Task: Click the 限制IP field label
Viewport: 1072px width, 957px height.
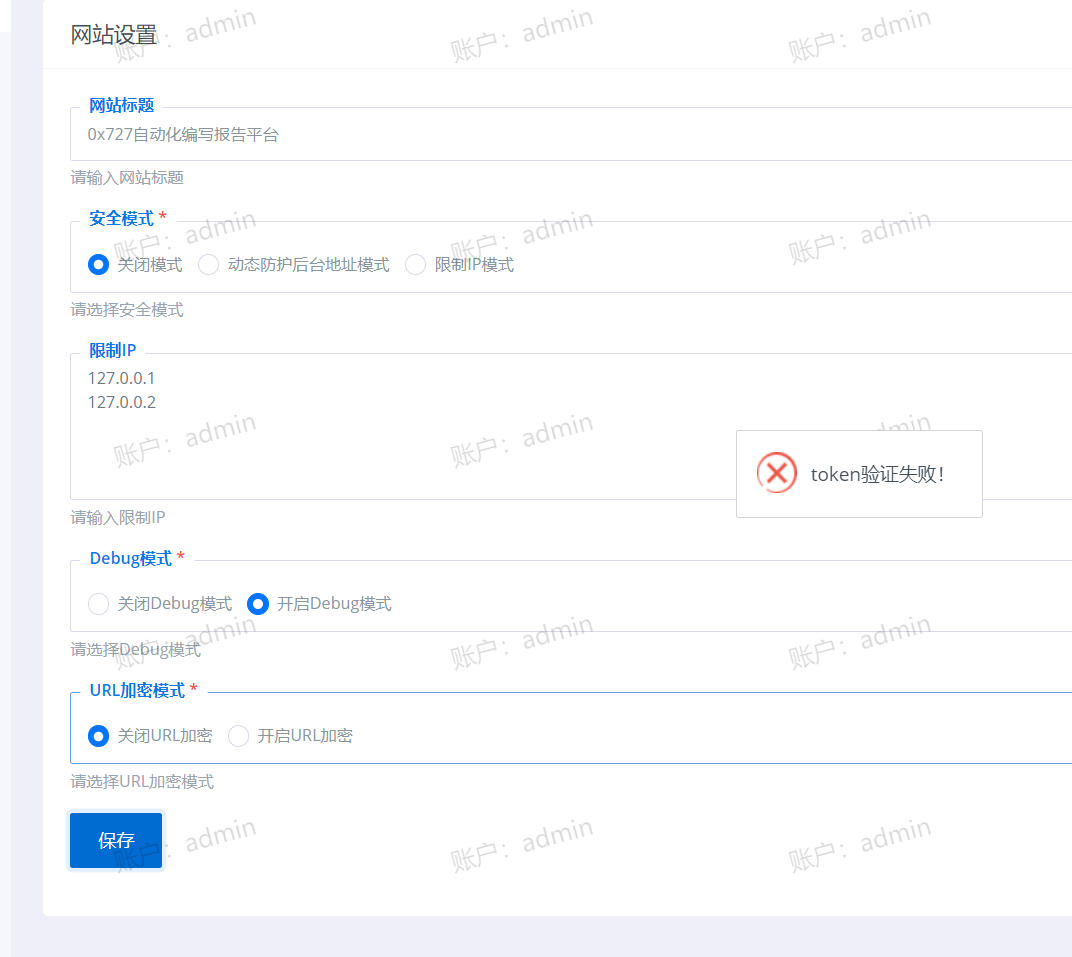Action: click(112, 350)
